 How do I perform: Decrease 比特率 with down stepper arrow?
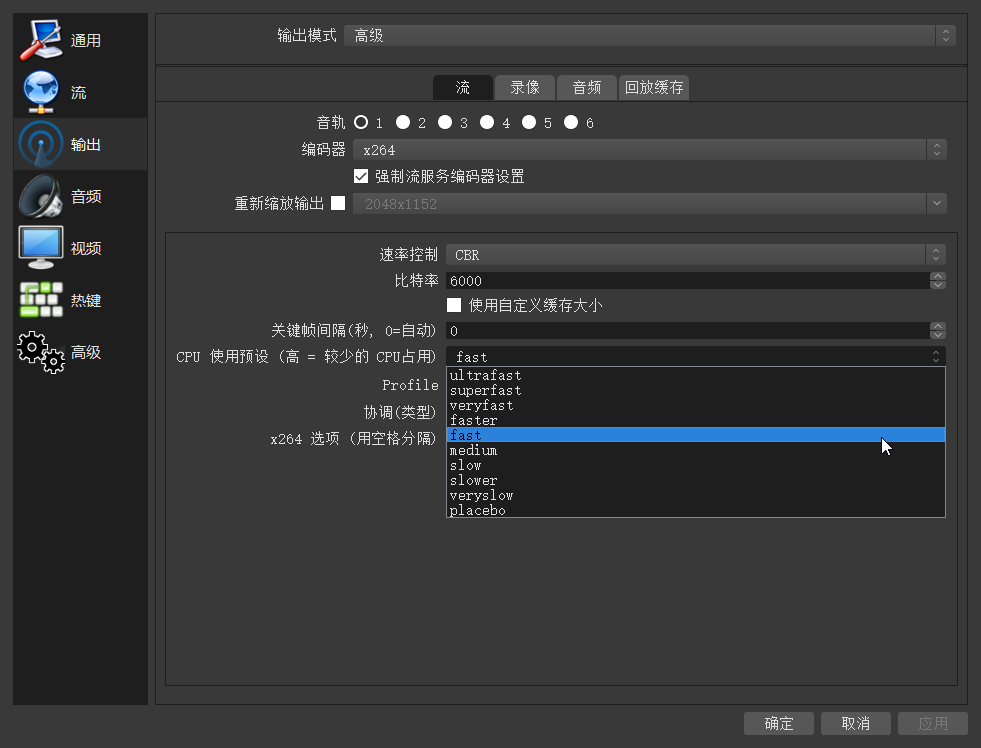(938, 285)
